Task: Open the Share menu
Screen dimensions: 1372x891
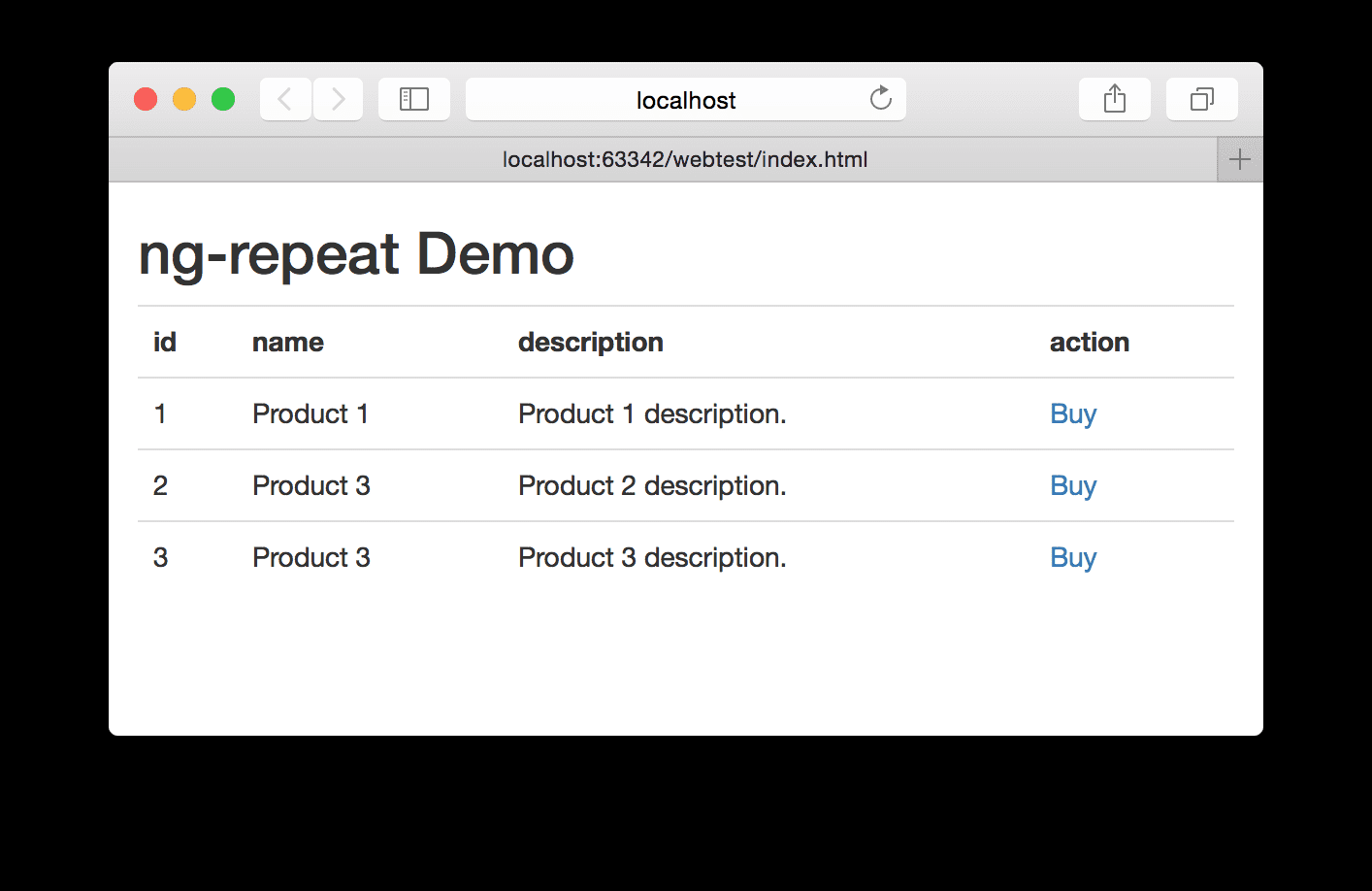Action: [1115, 99]
